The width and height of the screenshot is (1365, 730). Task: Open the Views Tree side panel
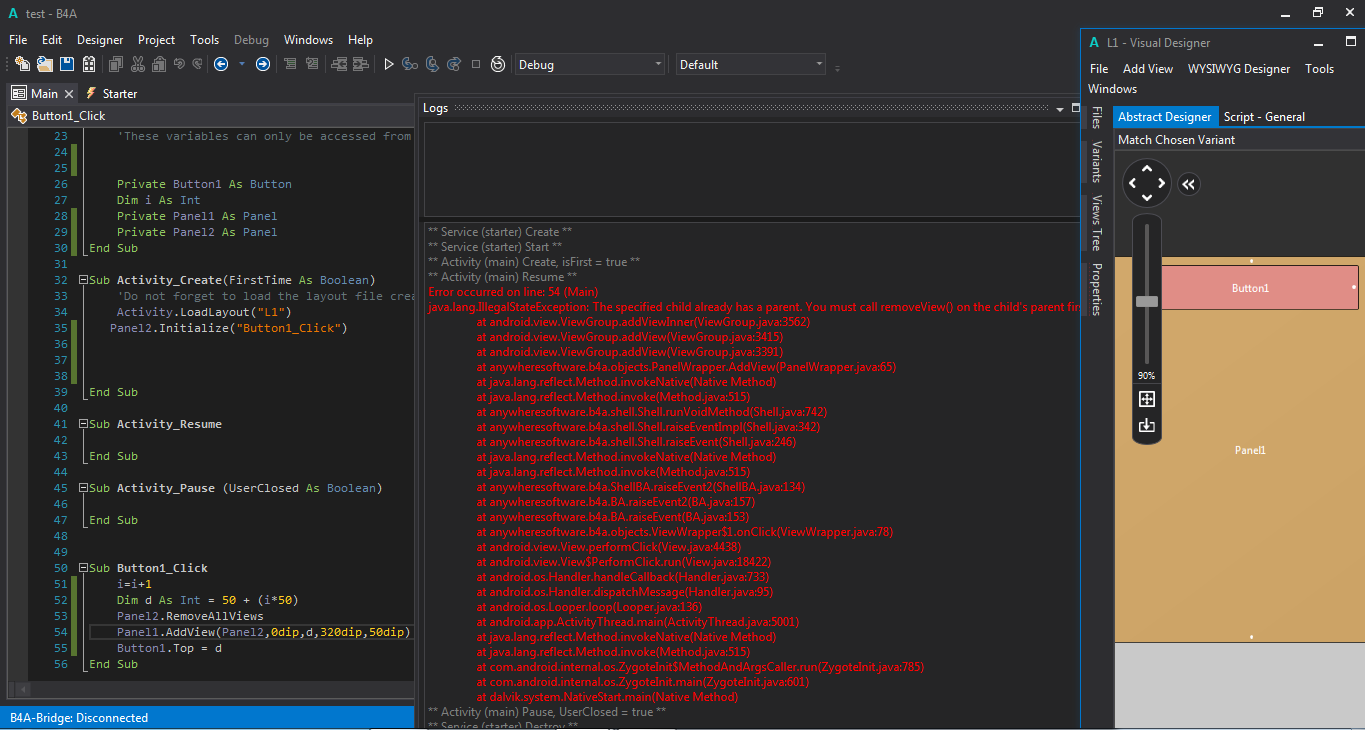1097,222
